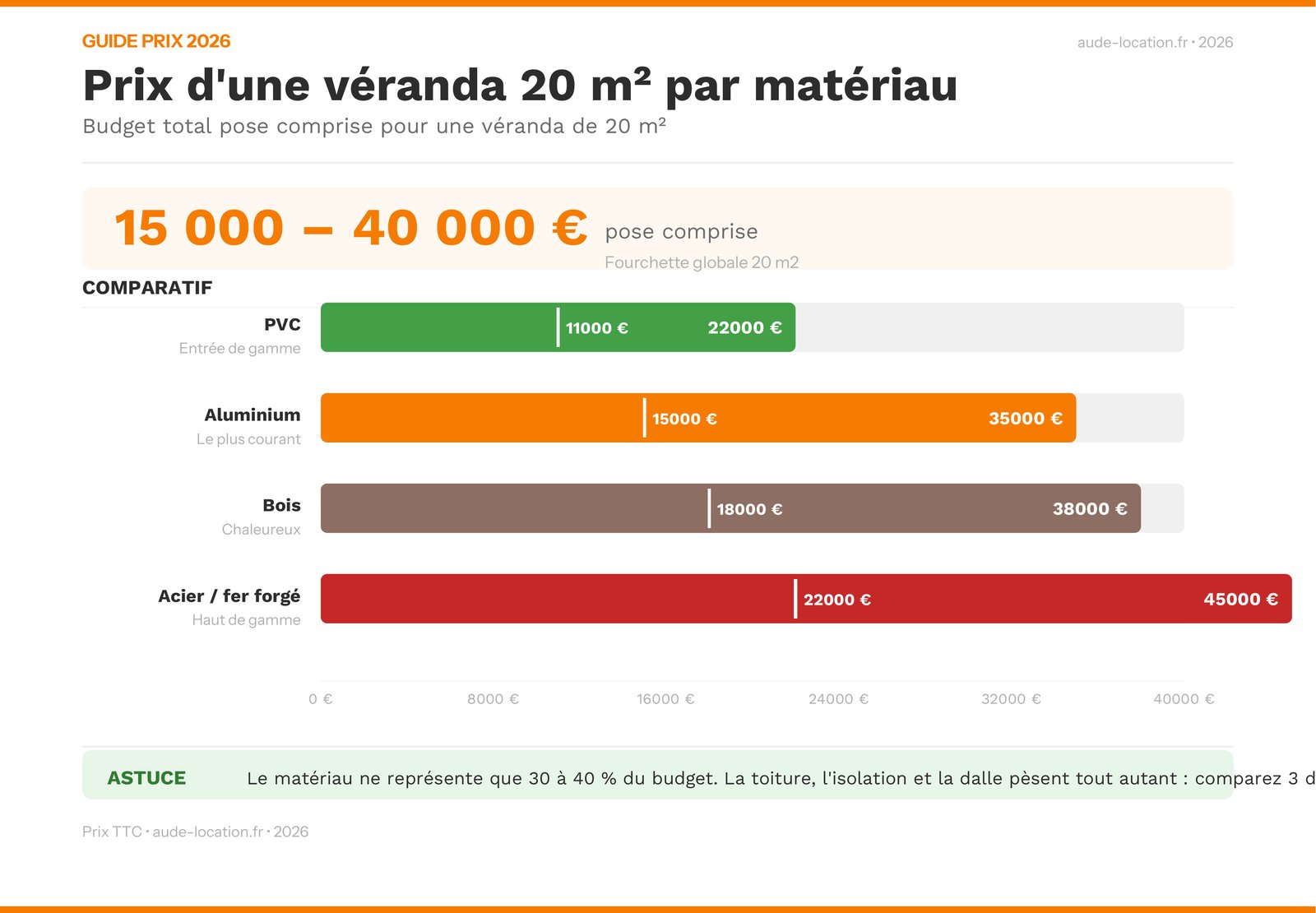Click the title 'Prix d'une véranda 20 m² par matériau'
The width and height of the screenshot is (1316, 913).
pos(520,86)
